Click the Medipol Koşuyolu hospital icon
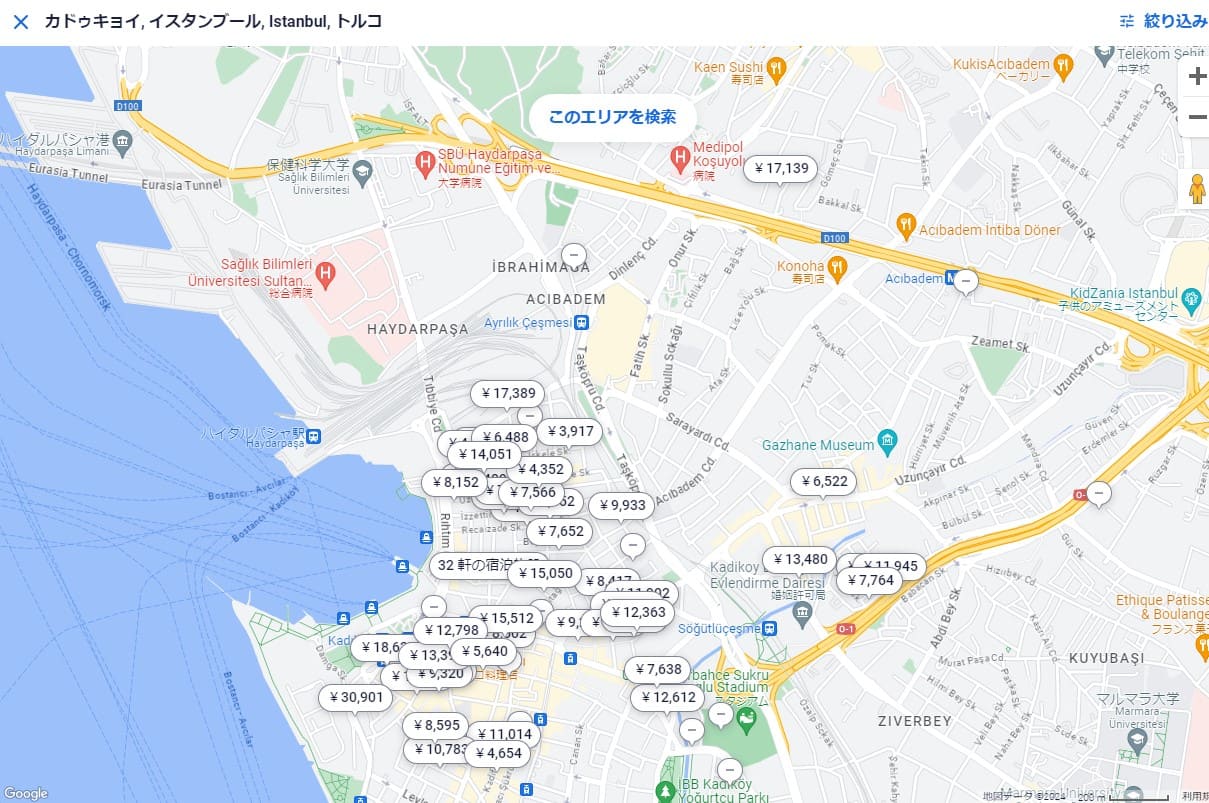Screen dimensions: 1209x803 [x=680, y=154]
